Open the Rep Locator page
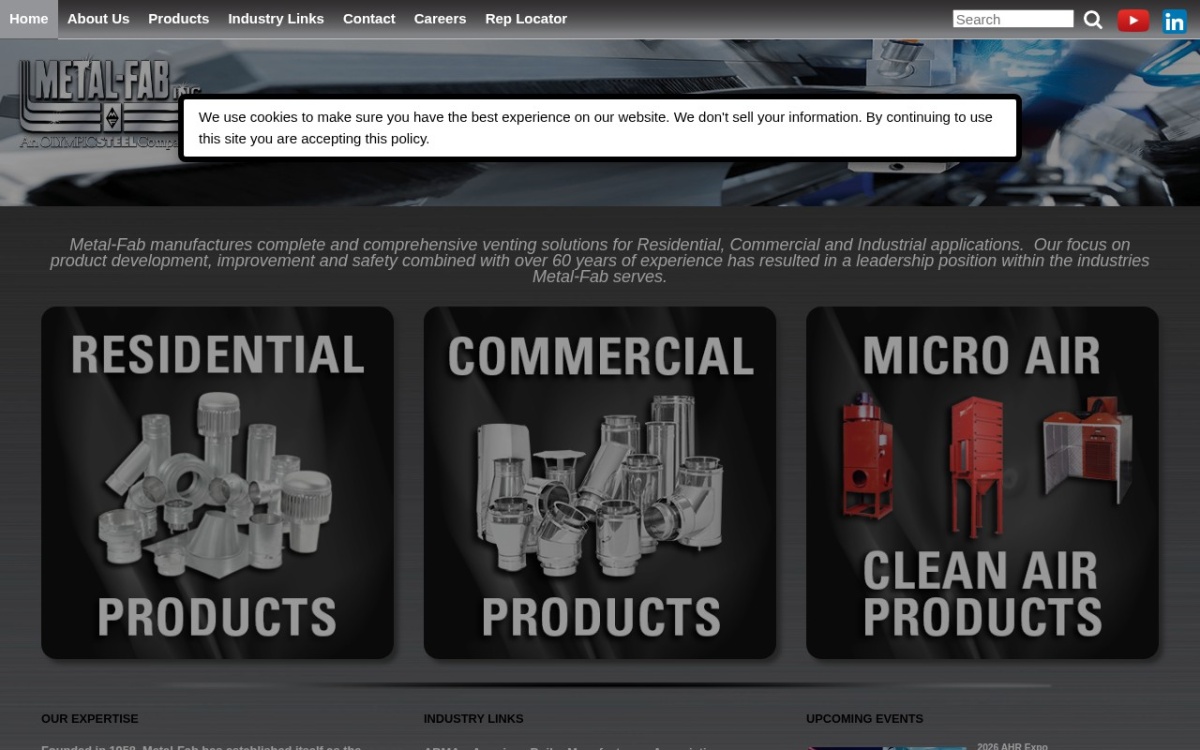 tap(526, 19)
